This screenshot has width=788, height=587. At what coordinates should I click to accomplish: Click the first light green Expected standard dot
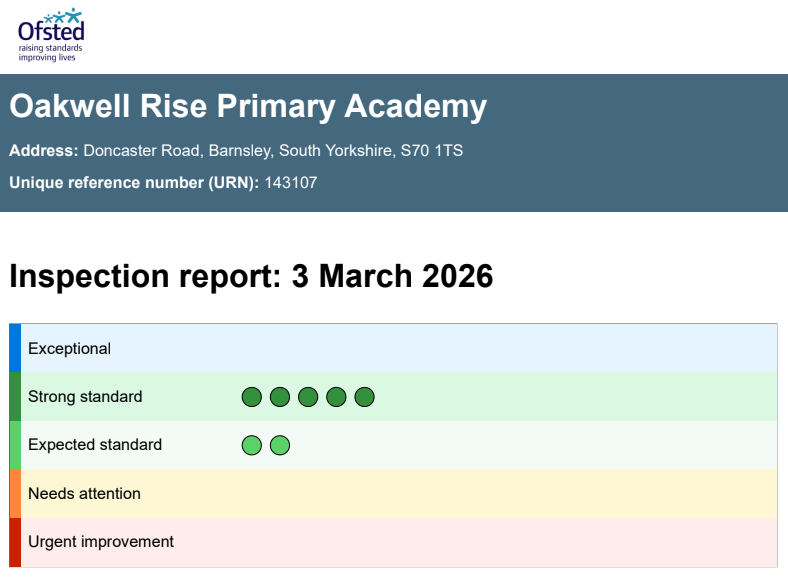tap(252, 445)
